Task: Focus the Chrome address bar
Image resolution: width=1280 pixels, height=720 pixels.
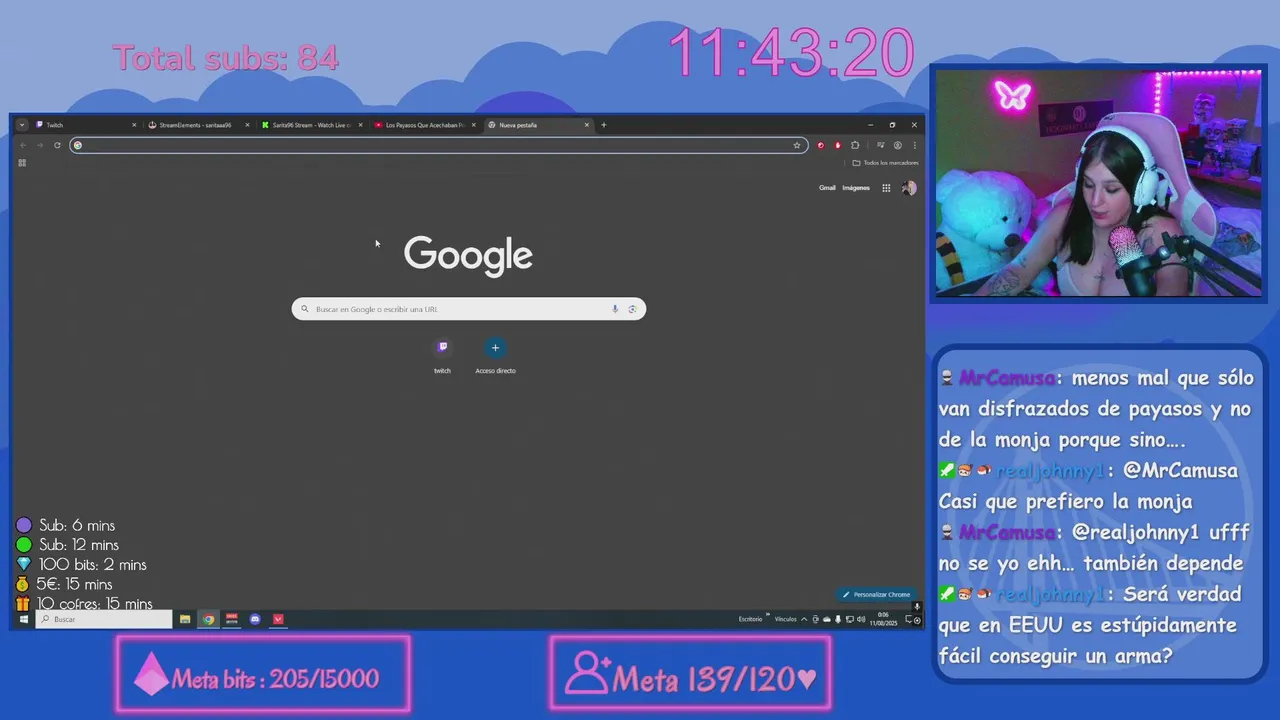Action: (438, 145)
